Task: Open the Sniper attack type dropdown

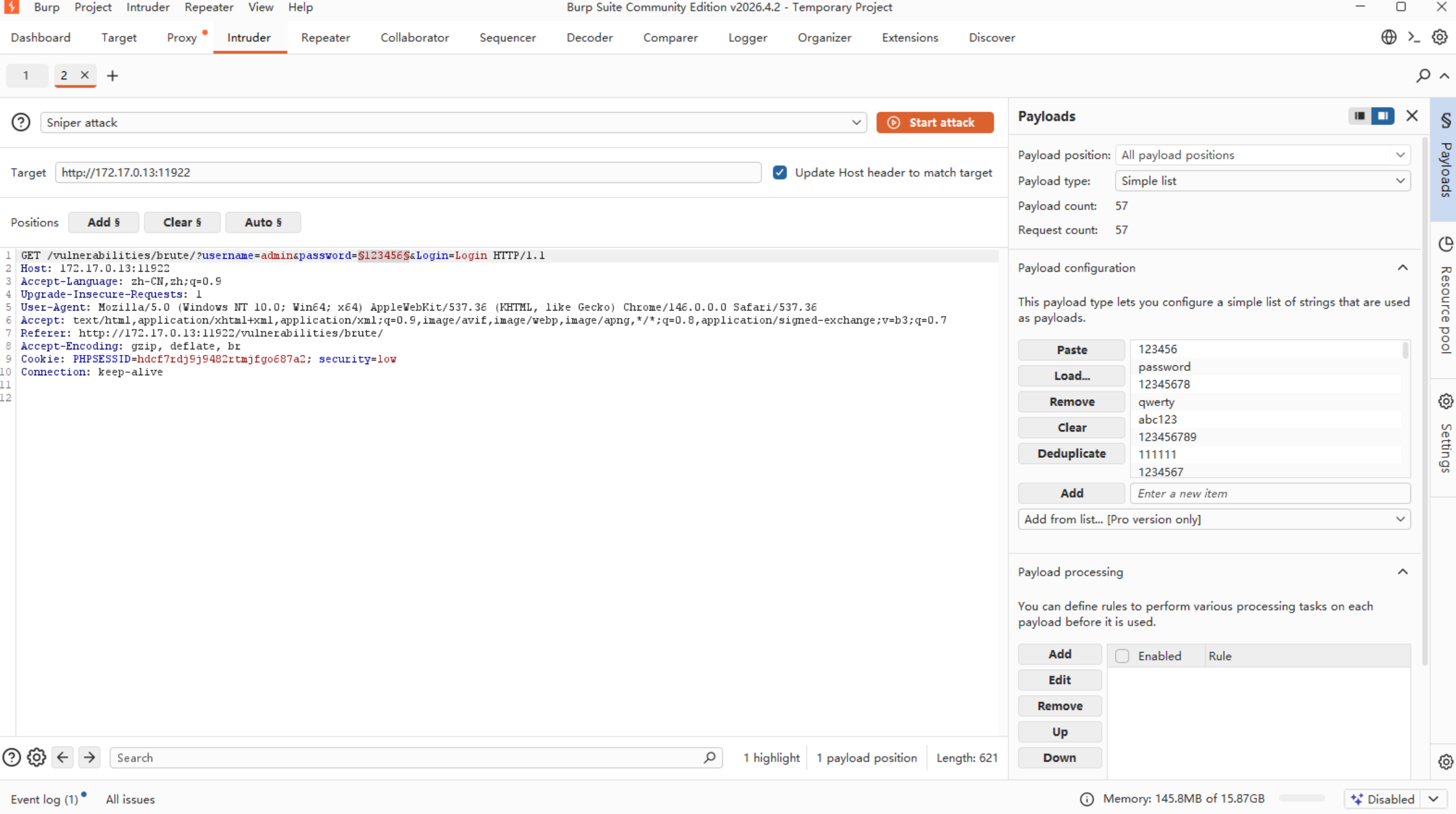Action: pos(453,122)
